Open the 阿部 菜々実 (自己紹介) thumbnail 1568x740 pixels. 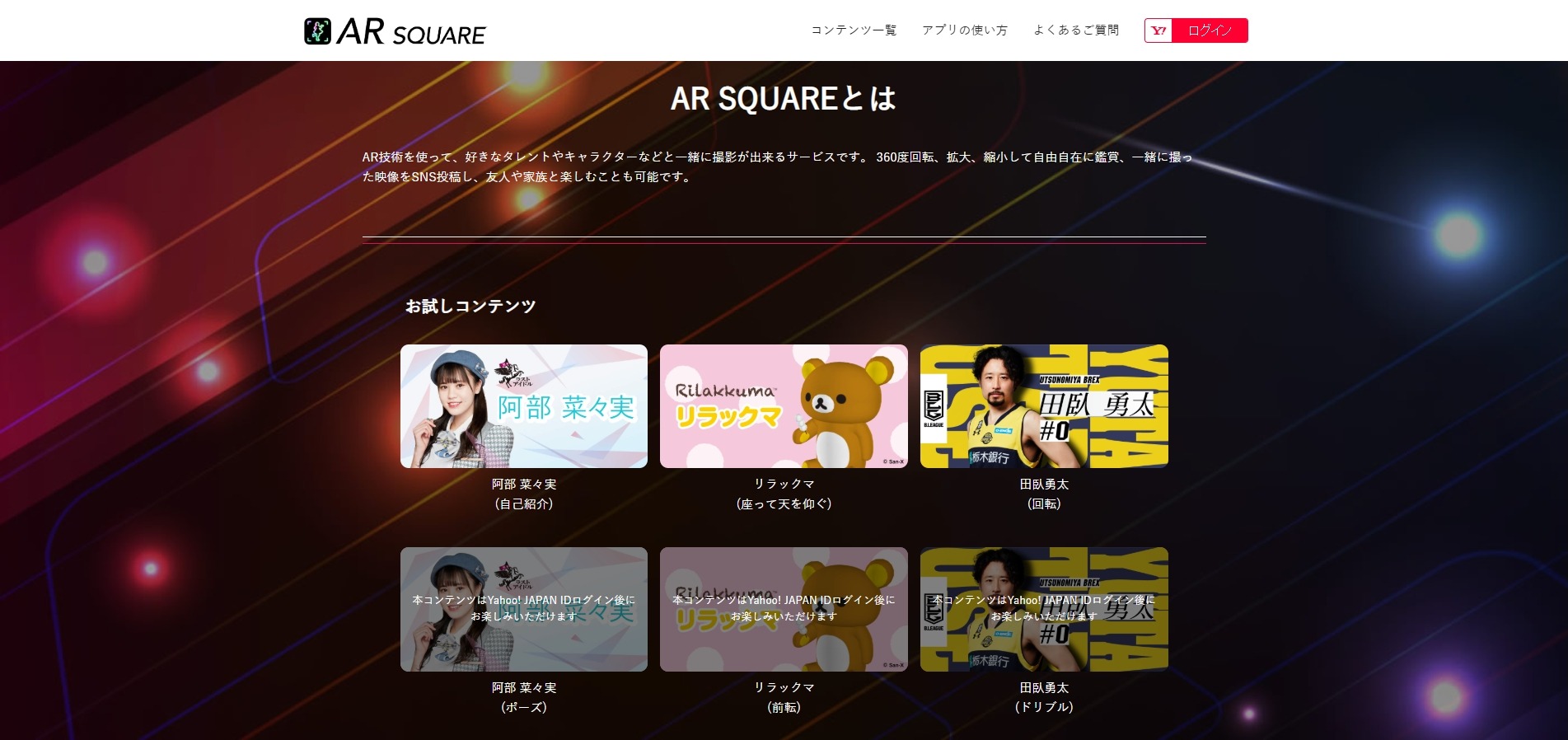point(524,406)
